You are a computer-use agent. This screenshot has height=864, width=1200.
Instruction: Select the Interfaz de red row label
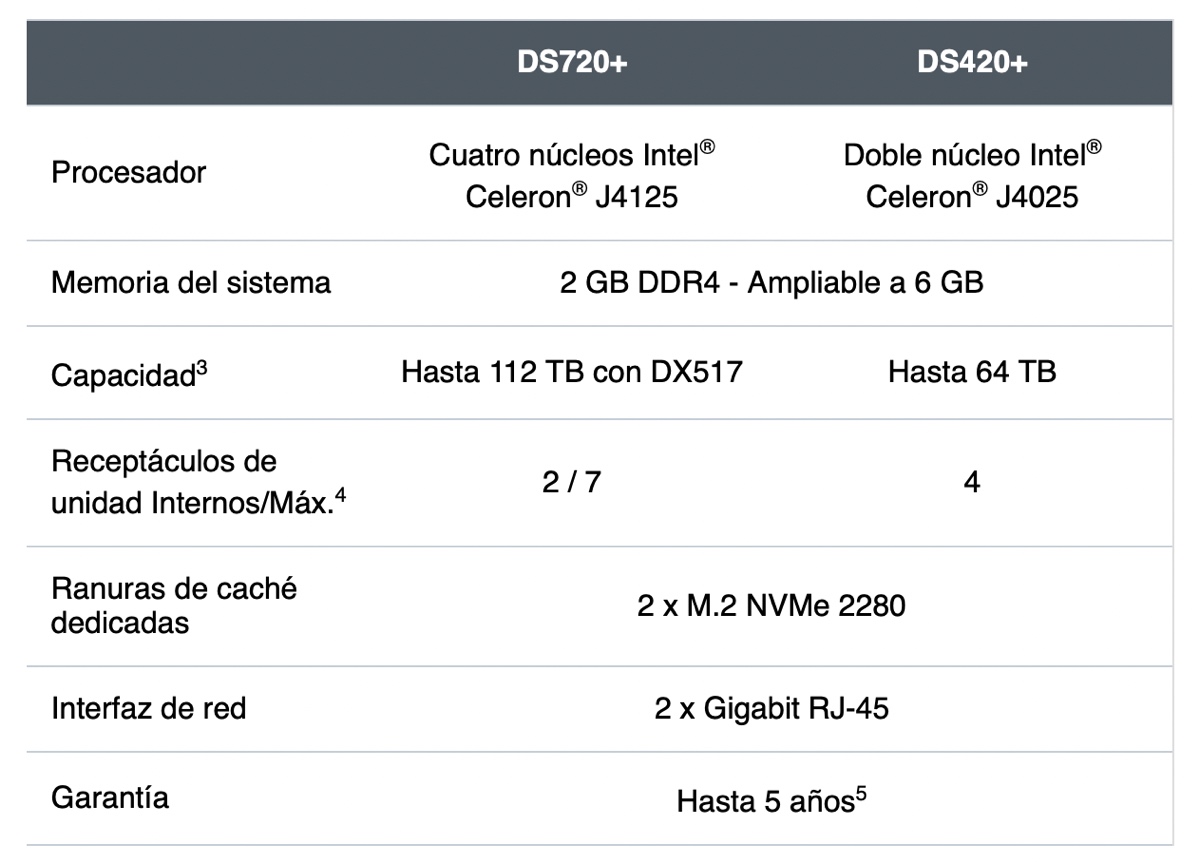coord(149,709)
